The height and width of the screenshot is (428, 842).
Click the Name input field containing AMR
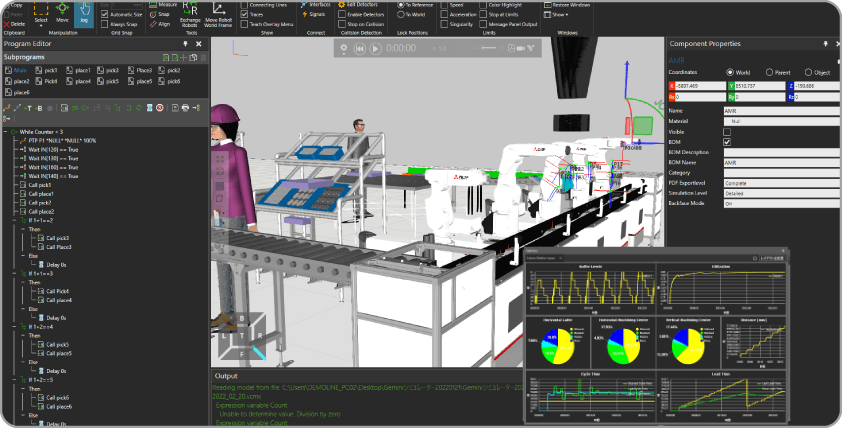pyautogui.click(x=780, y=109)
